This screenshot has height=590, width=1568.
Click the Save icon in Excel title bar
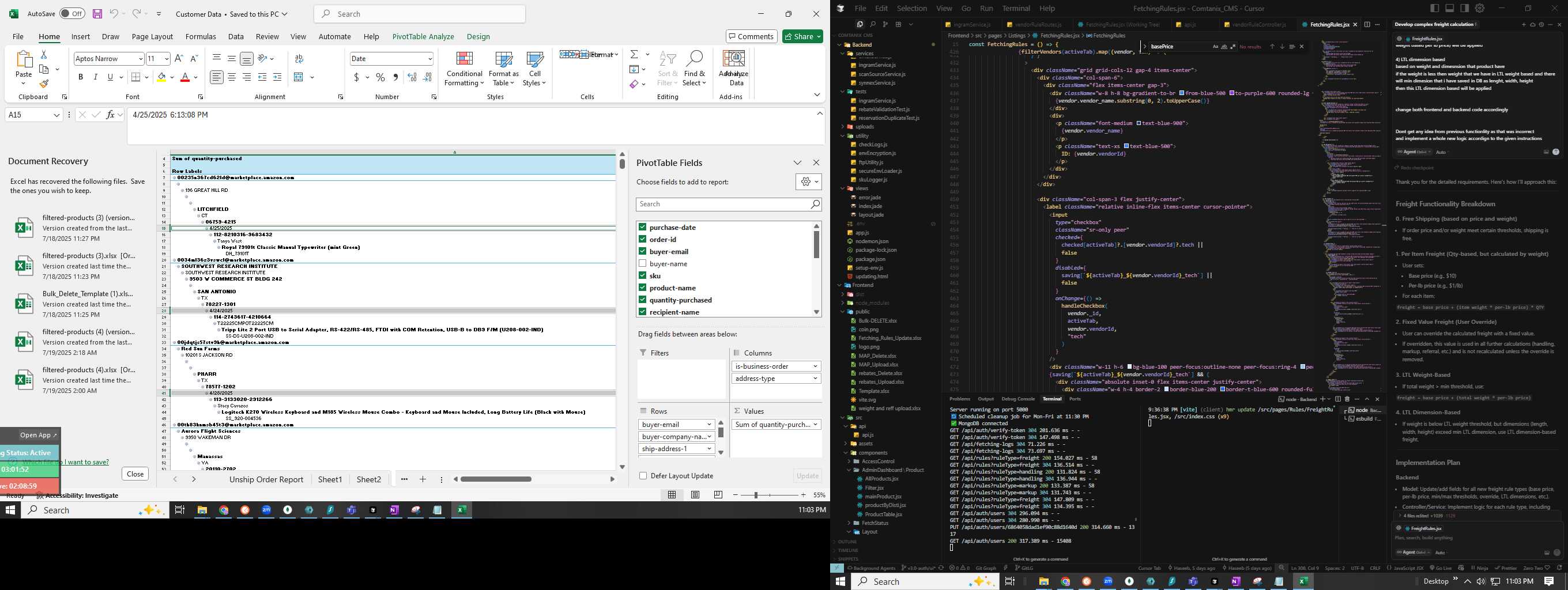click(97, 13)
